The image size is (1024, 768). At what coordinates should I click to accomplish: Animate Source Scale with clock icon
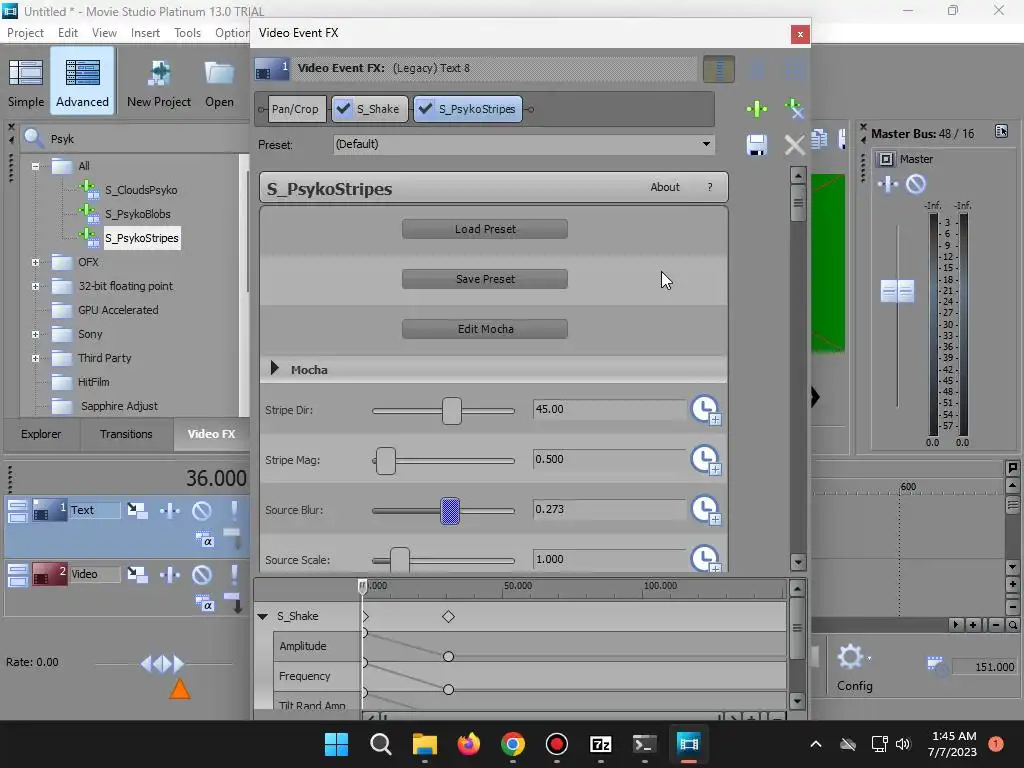click(x=705, y=559)
